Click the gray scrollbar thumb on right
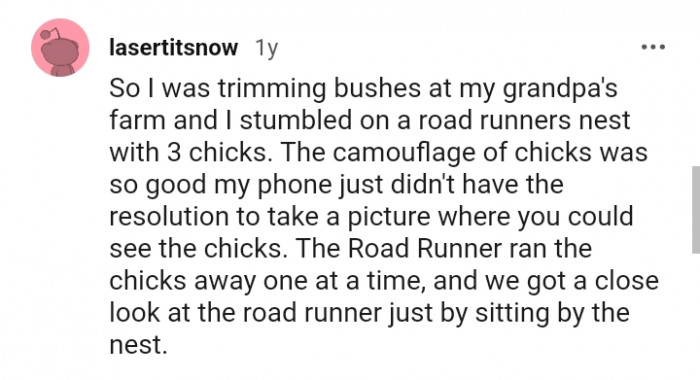 696,210
